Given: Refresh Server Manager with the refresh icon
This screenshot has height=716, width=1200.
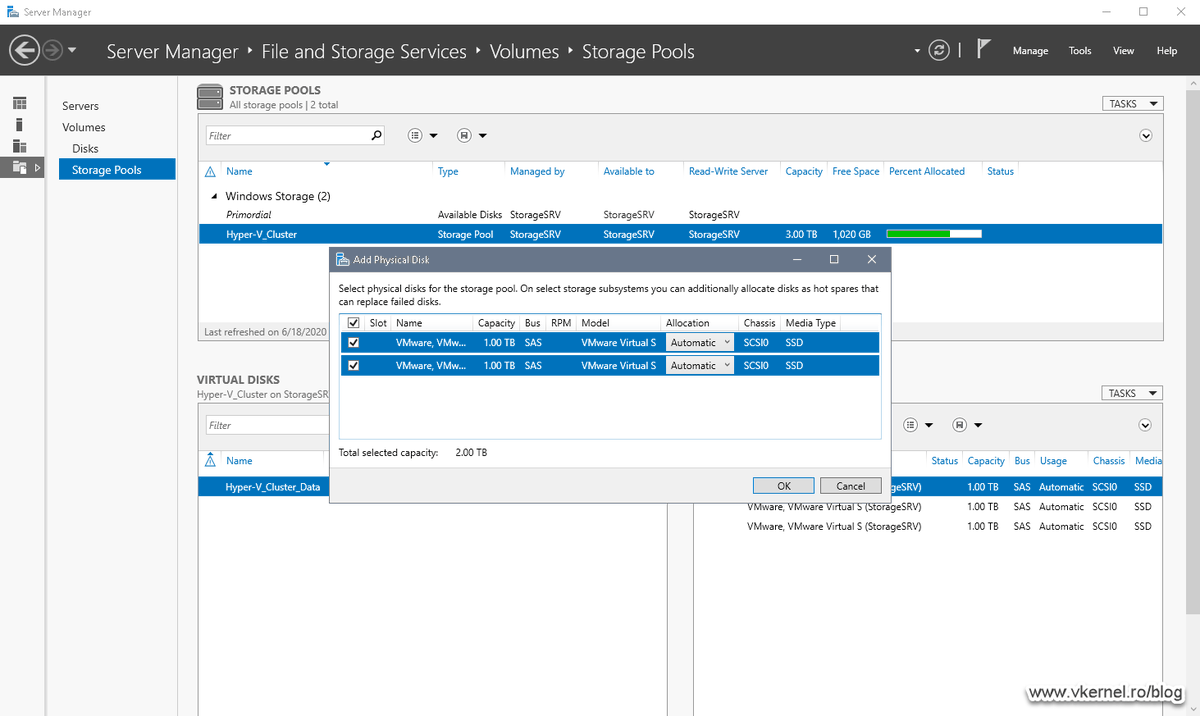Looking at the screenshot, I should (x=938, y=50).
